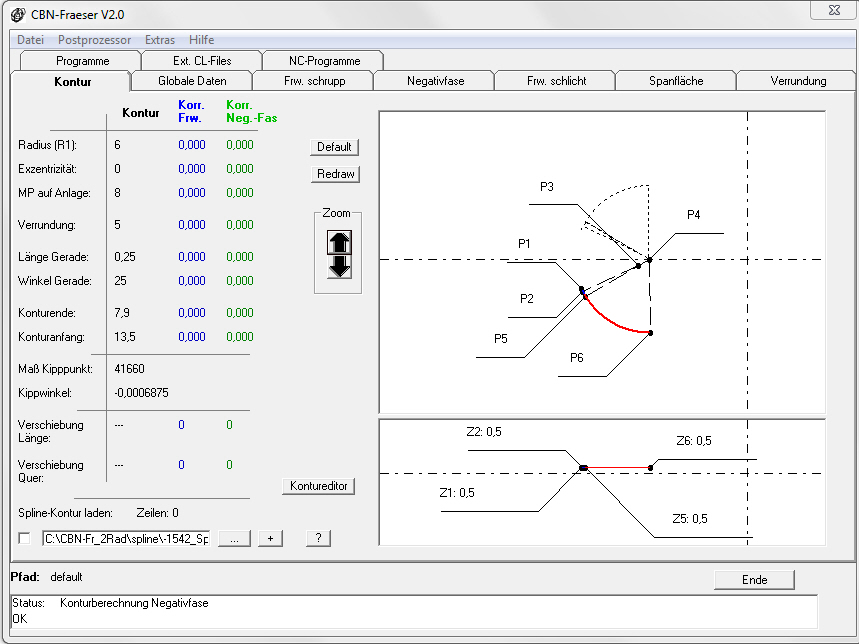This screenshot has width=859, height=644.
Task: Switch to the Globale Daten tab
Action: (192, 81)
